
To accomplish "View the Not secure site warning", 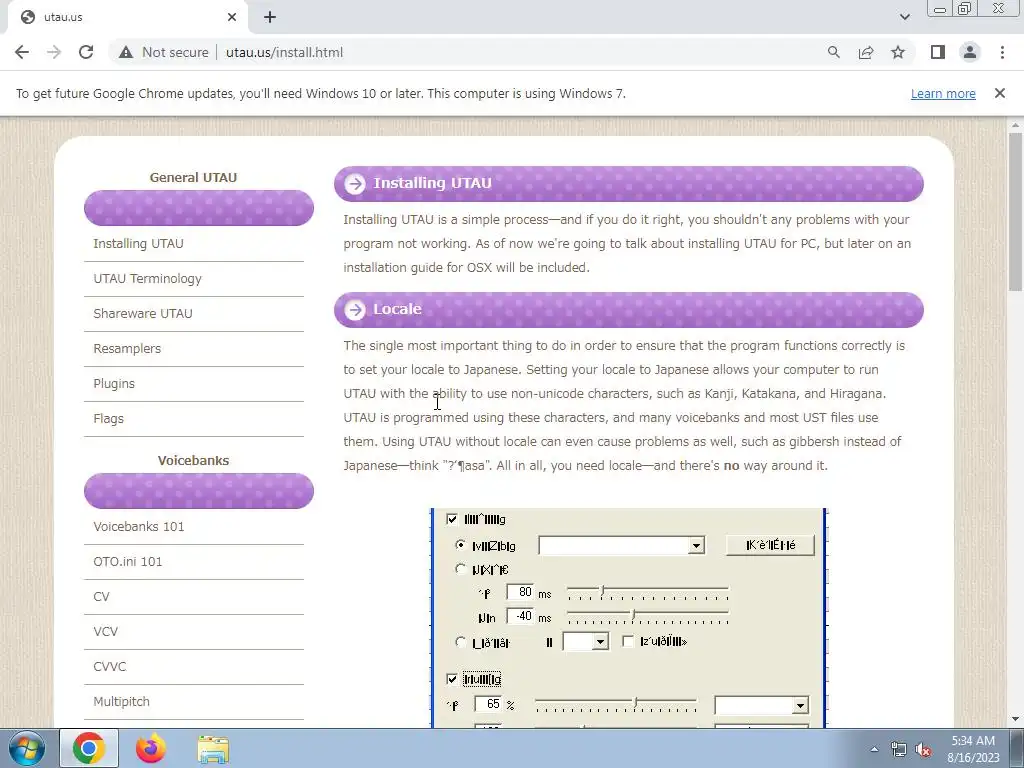I will 164,52.
